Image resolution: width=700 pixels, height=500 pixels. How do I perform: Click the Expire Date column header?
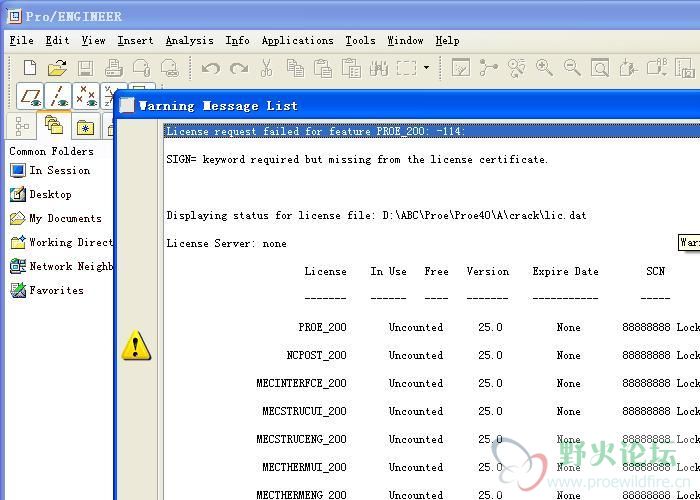coord(565,271)
